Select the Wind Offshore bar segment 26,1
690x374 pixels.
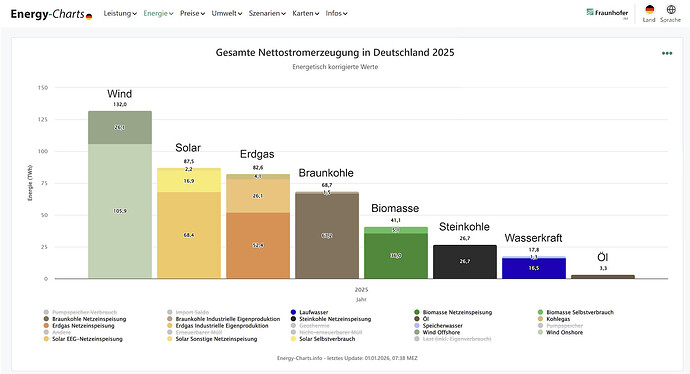pyautogui.click(x=120, y=128)
